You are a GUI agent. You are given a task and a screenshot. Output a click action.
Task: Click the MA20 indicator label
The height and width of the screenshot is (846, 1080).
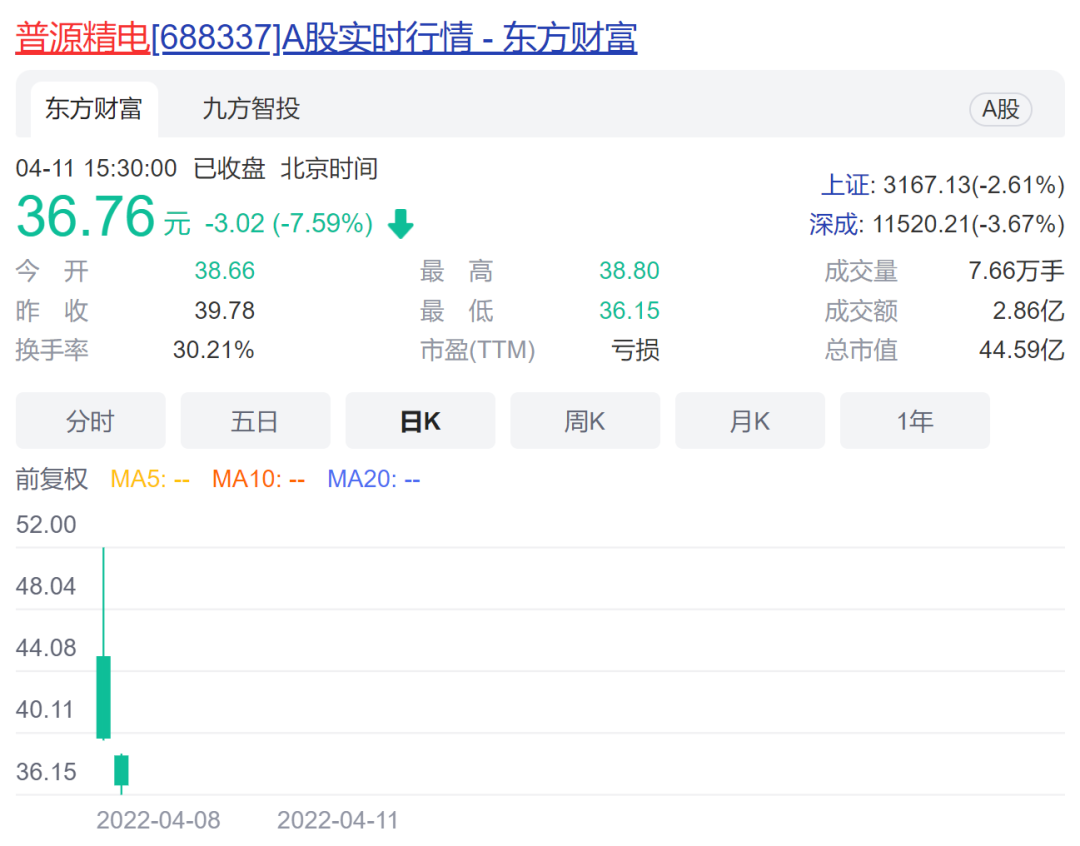(373, 480)
